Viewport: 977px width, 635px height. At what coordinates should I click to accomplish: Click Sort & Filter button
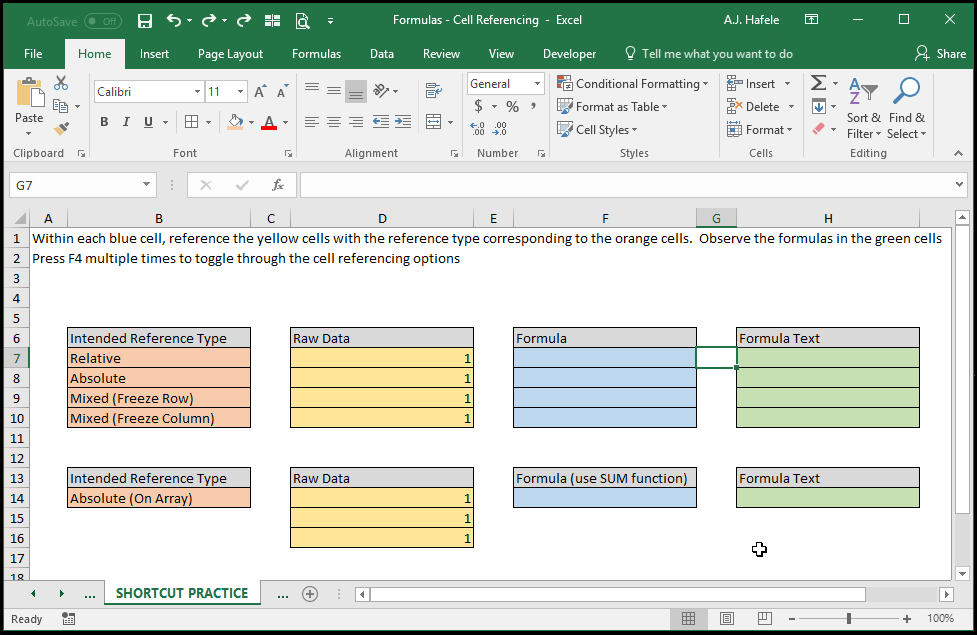click(x=864, y=108)
